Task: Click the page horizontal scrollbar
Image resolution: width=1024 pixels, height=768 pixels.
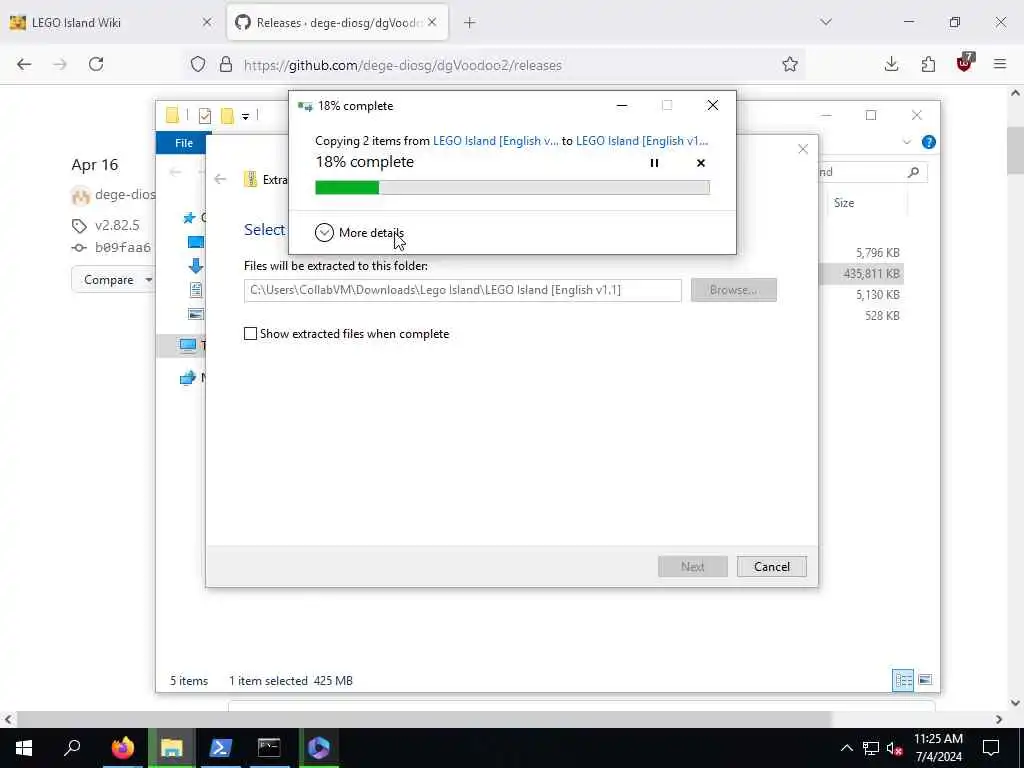Action: pos(423,719)
